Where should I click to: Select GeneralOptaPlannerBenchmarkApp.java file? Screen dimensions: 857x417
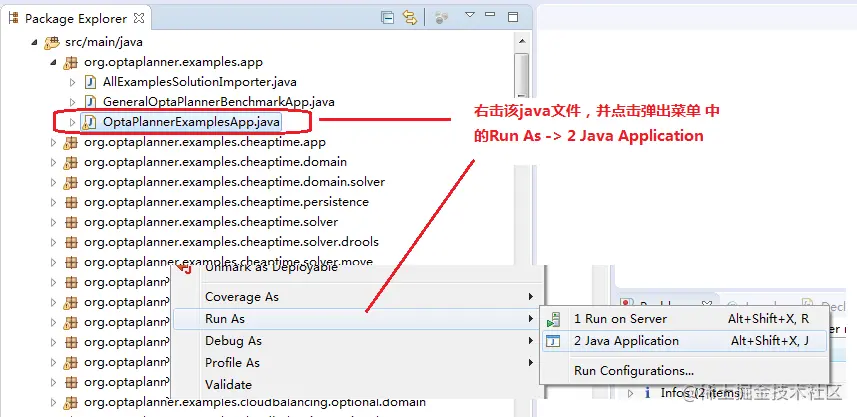tap(219, 102)
